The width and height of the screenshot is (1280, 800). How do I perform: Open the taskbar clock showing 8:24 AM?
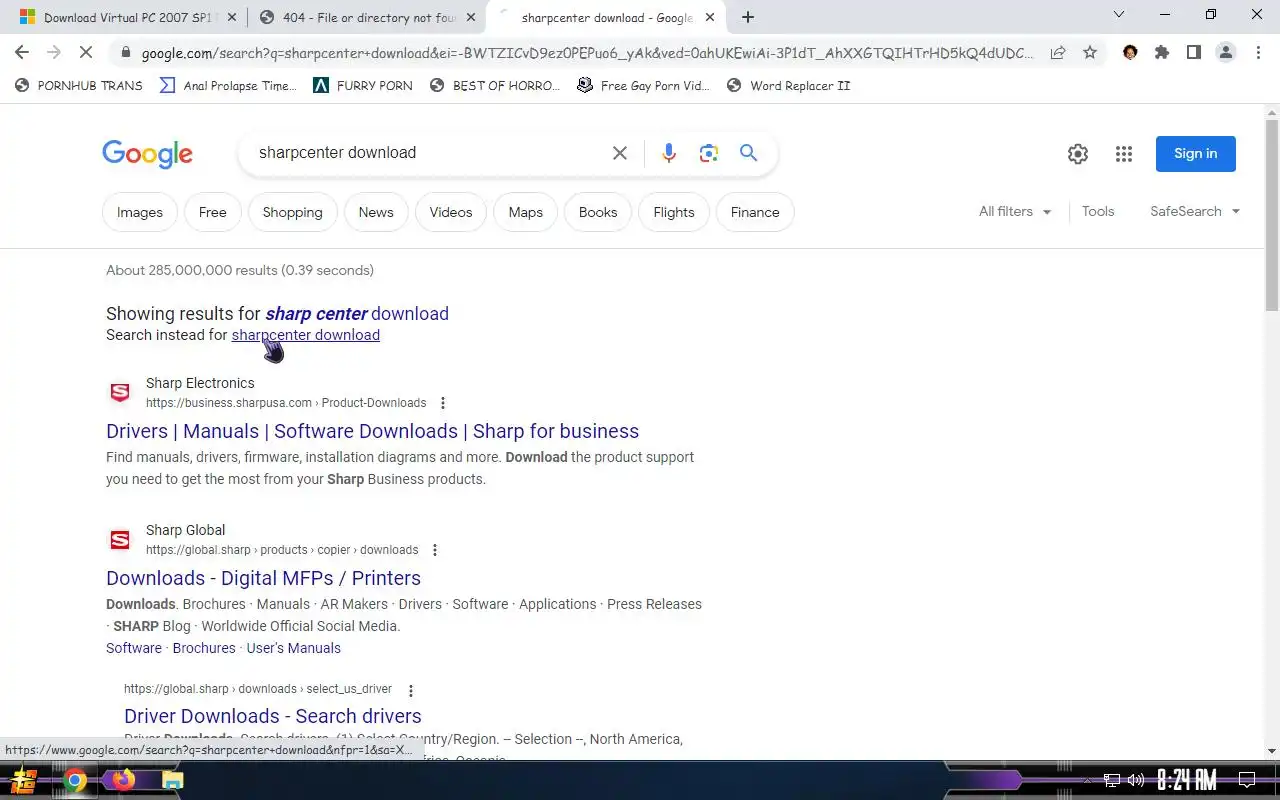click(1186, 780)
